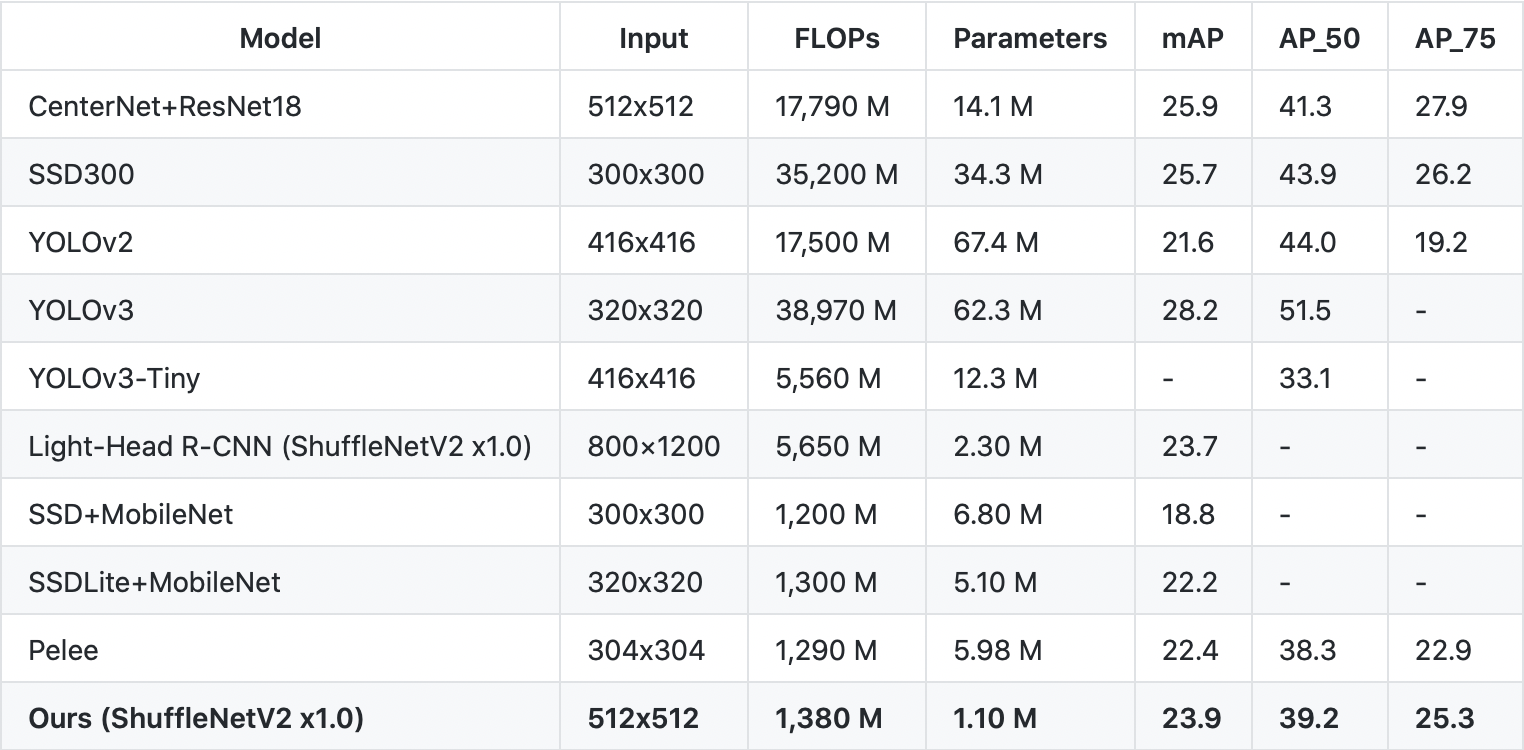Click the Parameters column header
Viewport: 1524px width, 750px height.
pyautogui.click(x=1030, y=38)
